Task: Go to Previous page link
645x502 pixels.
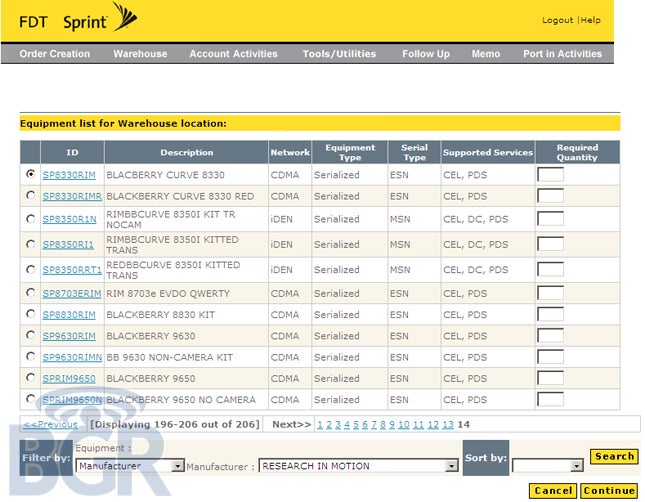Action: point(50,424)
